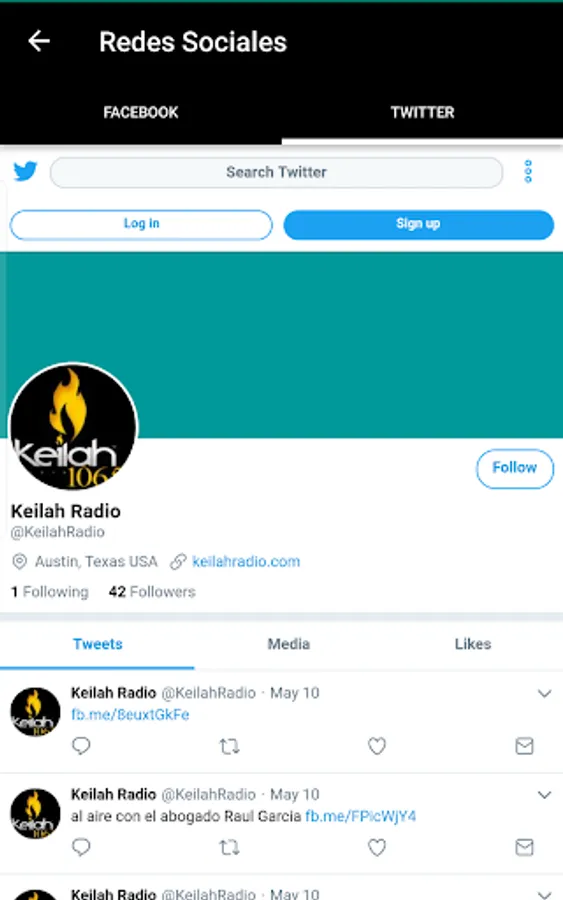The height and width of the screenshot is (900, 563).
Task: Click the Sign up button
Action: 418,224
